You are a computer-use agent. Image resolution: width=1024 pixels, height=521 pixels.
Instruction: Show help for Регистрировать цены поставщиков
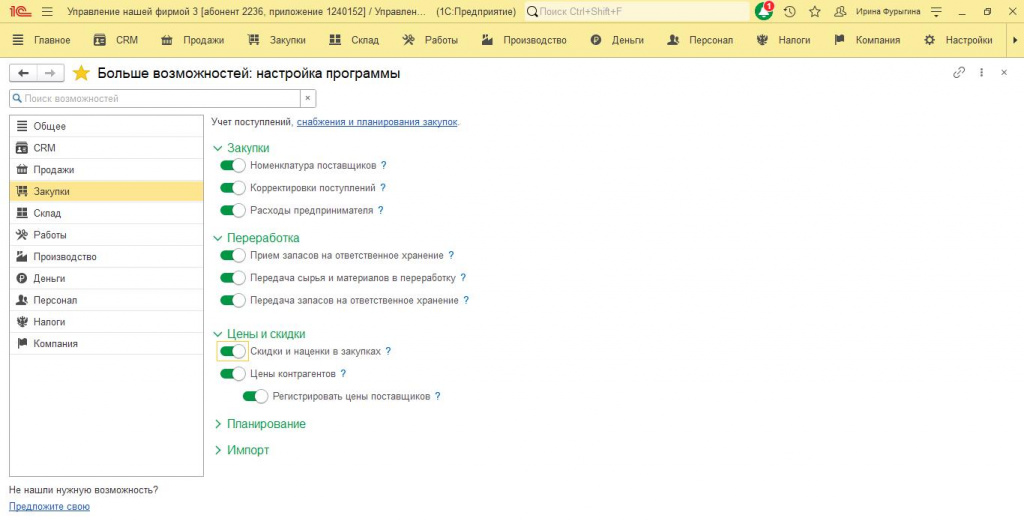click(438, 396)
